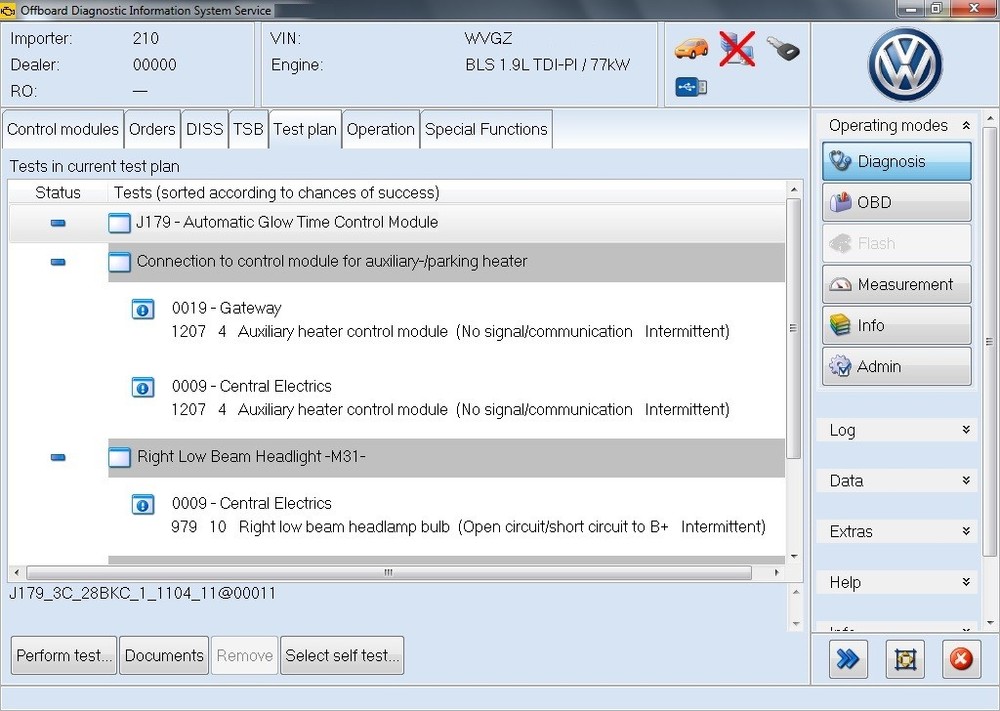Click the description box scroll down arrow
The height and width of the screenshot is (711, 1000).
(x=795, y=624)
